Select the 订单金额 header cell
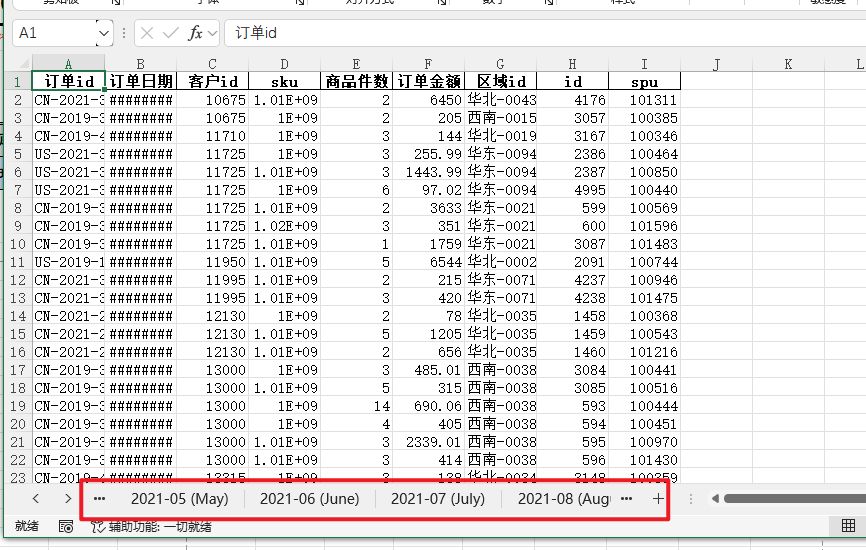The height and width of the screenshot is (550, 866). pyautogui.click(x=428, y=81)
